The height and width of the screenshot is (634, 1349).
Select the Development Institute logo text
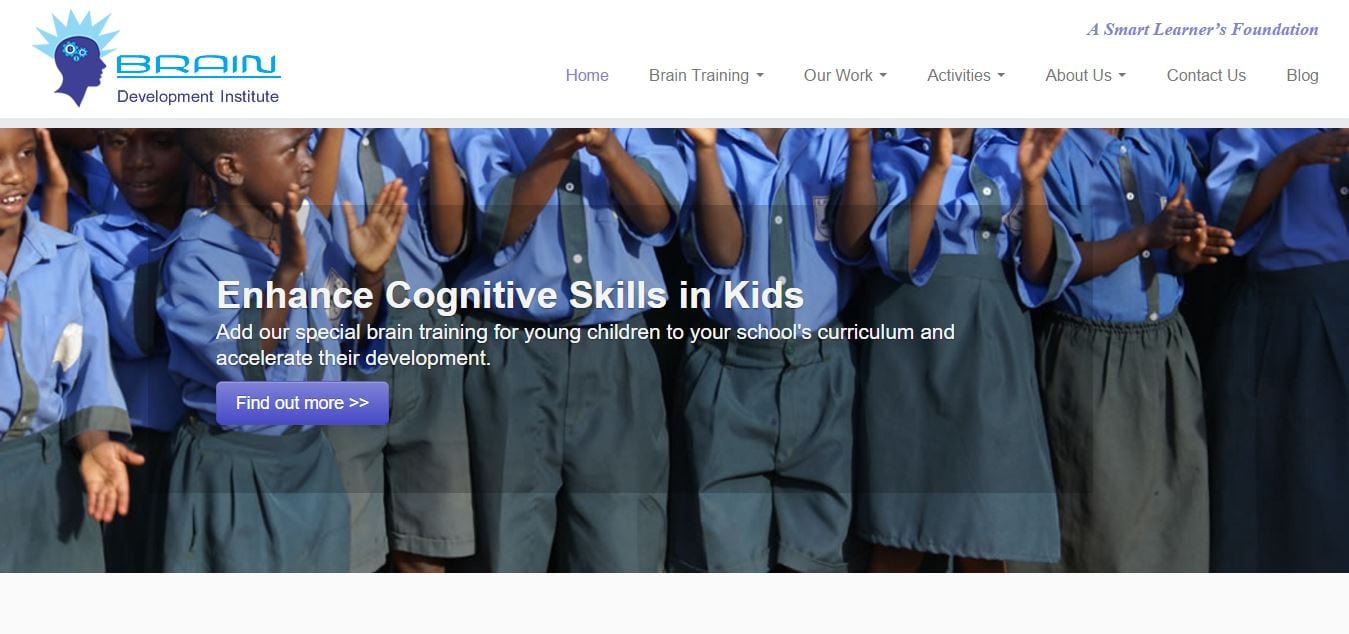pos(198,96)
